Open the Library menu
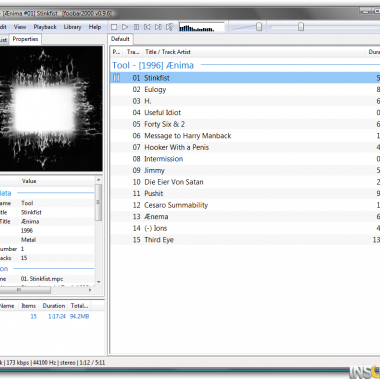 pyautogui.click(x=72, y=27)
